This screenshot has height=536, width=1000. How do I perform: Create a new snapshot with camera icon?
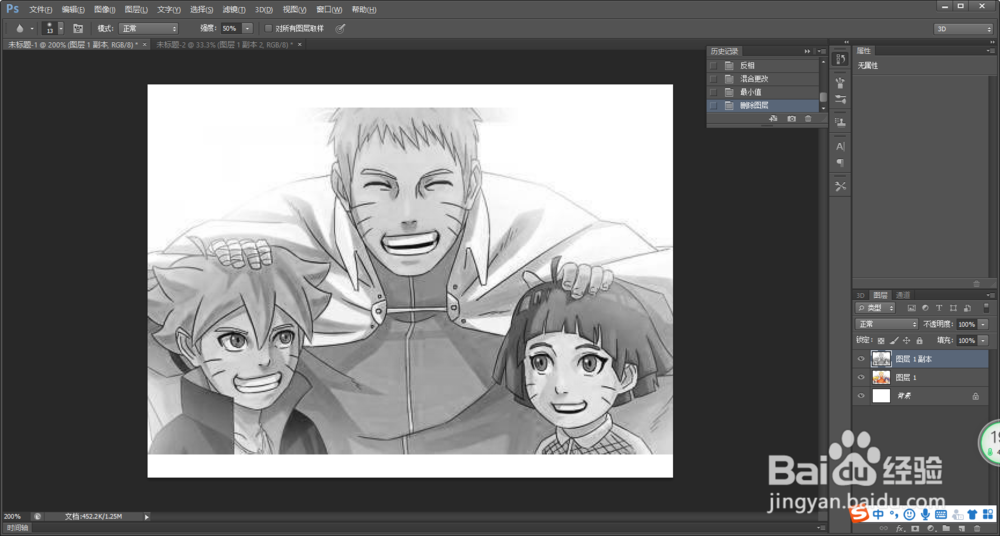pos(791,119)
